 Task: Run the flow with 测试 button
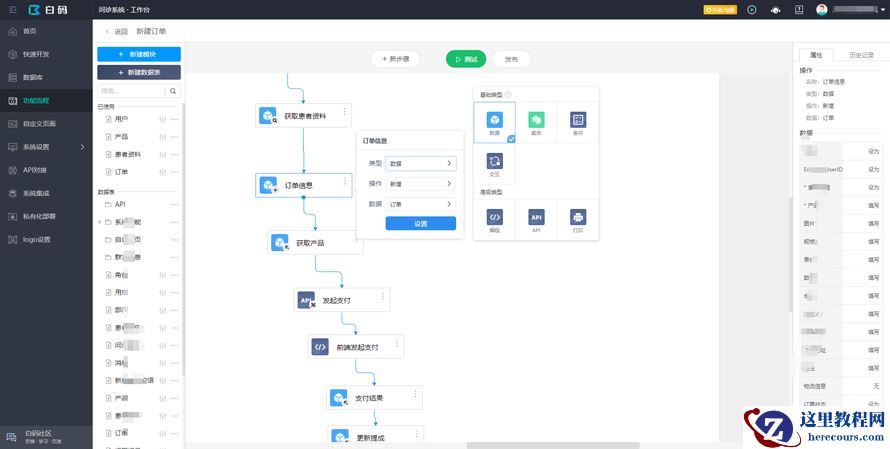point(466,59)
